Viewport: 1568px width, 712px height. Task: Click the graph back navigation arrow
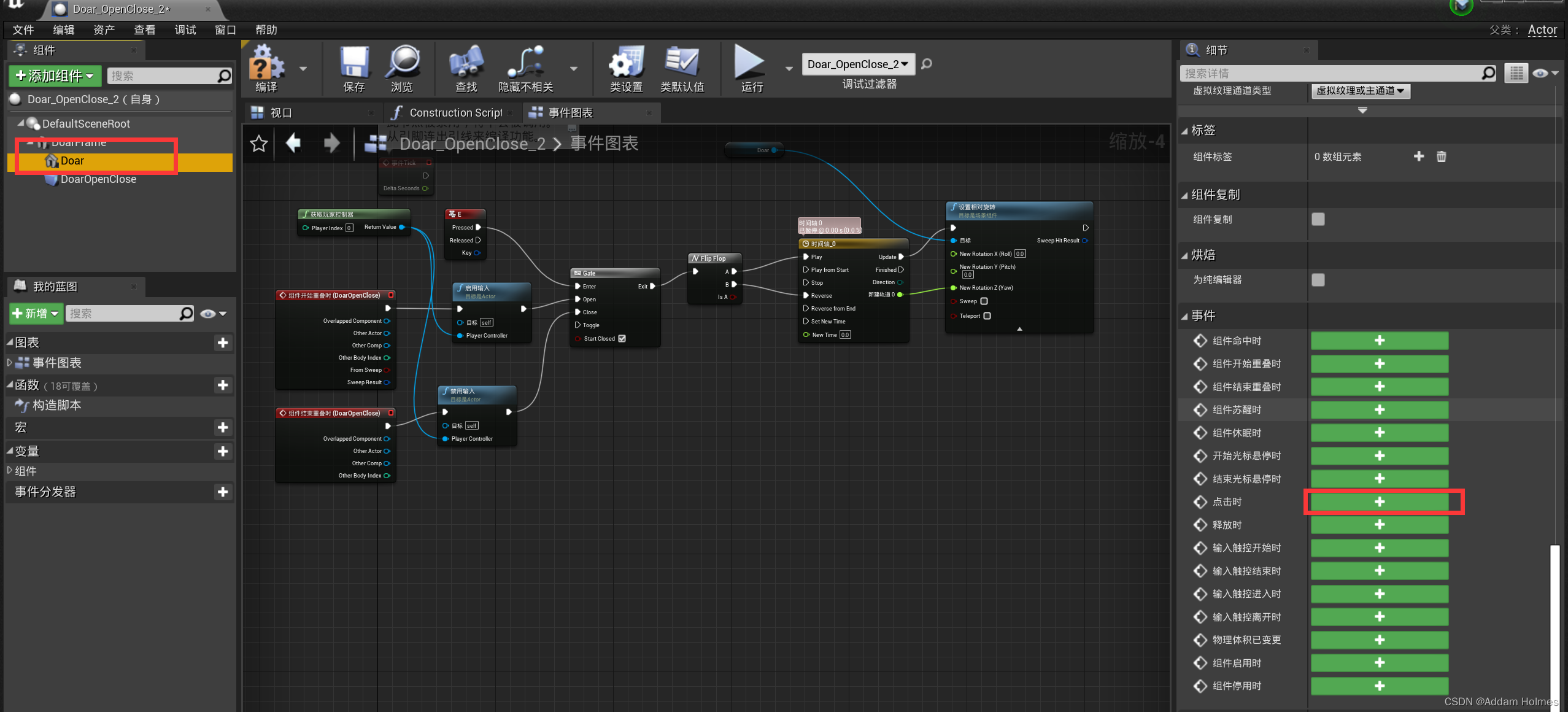pyautogui.click(x=293, y=143)
